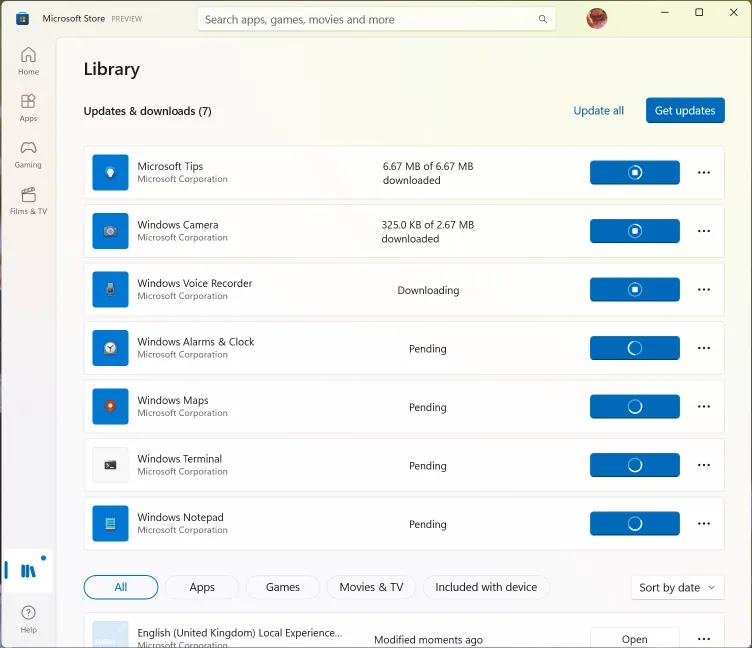
Task: Click the Windows Notepad app icon
Action: point(110,523)
